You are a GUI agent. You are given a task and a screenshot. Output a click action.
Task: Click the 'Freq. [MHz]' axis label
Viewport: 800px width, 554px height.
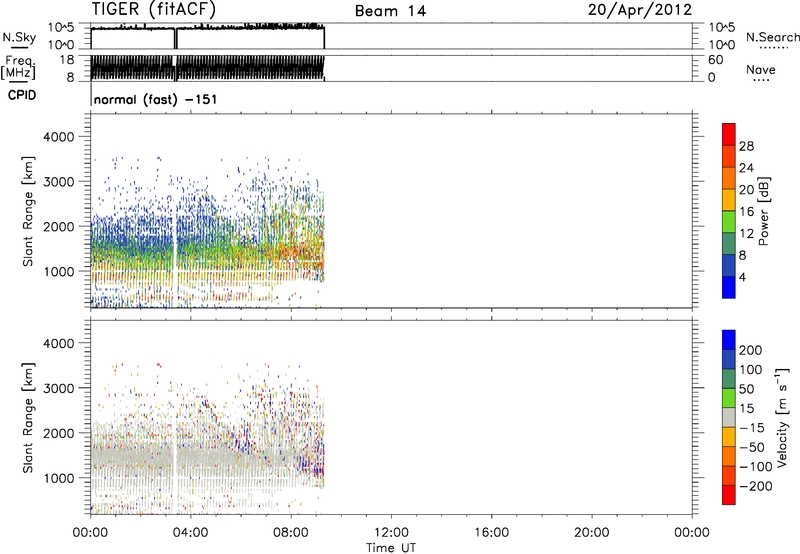(18, 67)
